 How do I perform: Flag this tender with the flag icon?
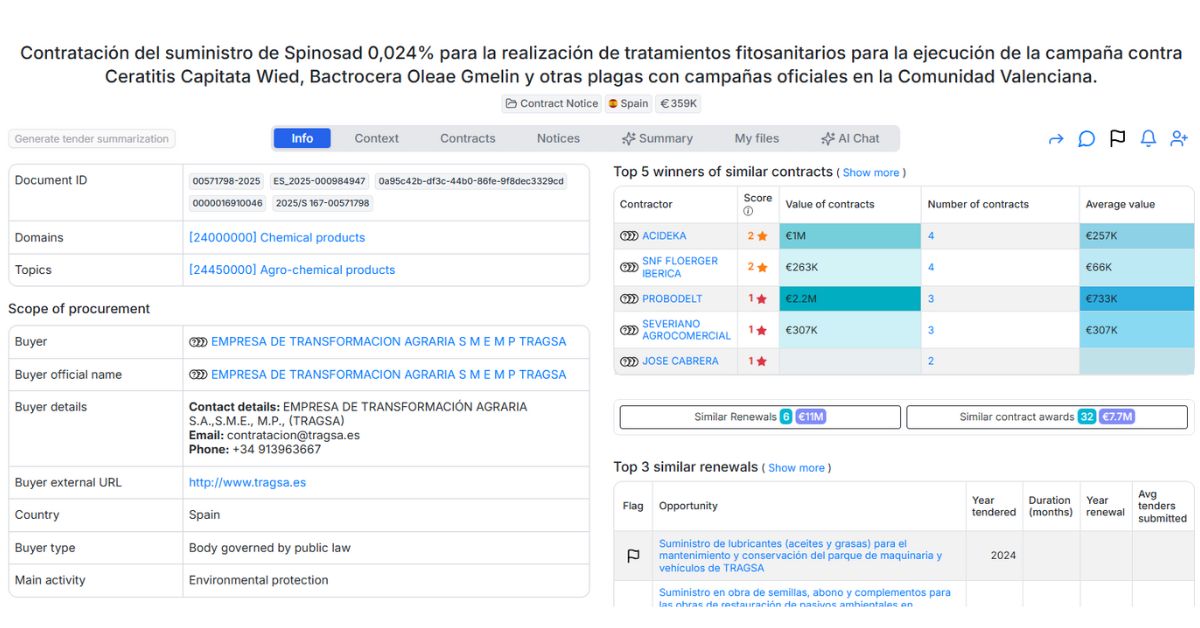(x=1117, y=139)
